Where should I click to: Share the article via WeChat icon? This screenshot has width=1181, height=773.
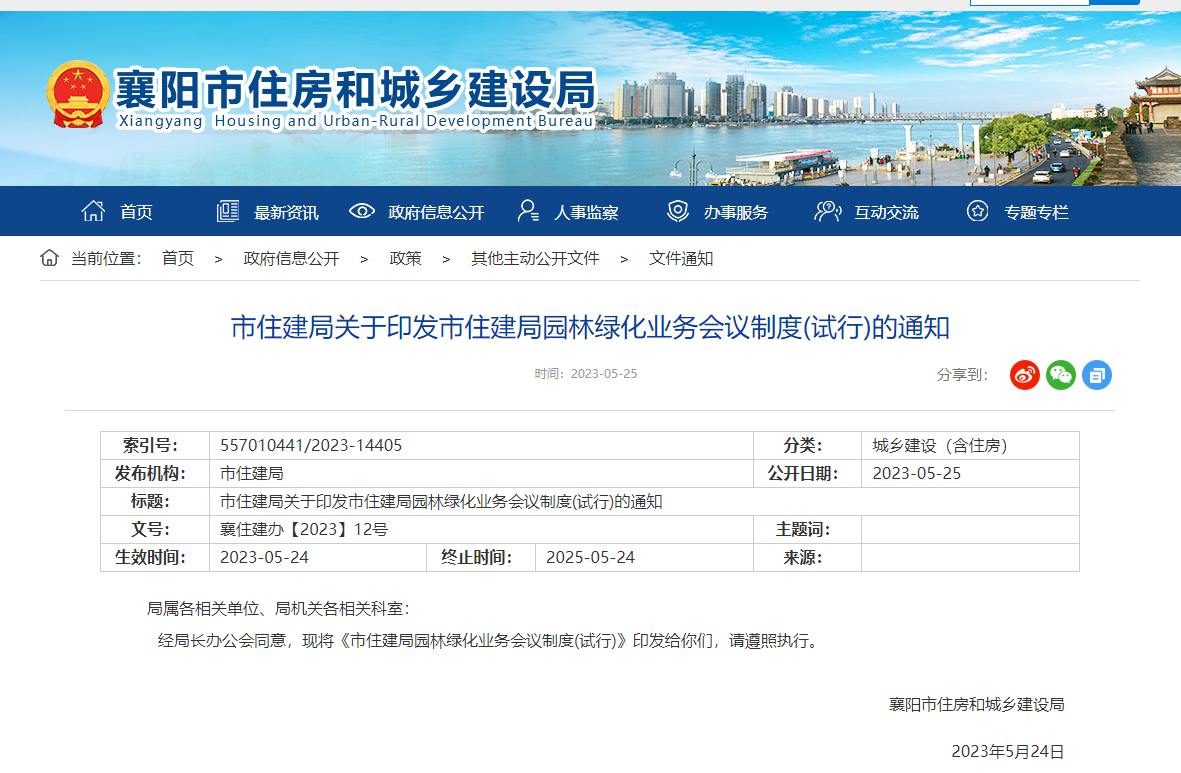pos(1061,375)
